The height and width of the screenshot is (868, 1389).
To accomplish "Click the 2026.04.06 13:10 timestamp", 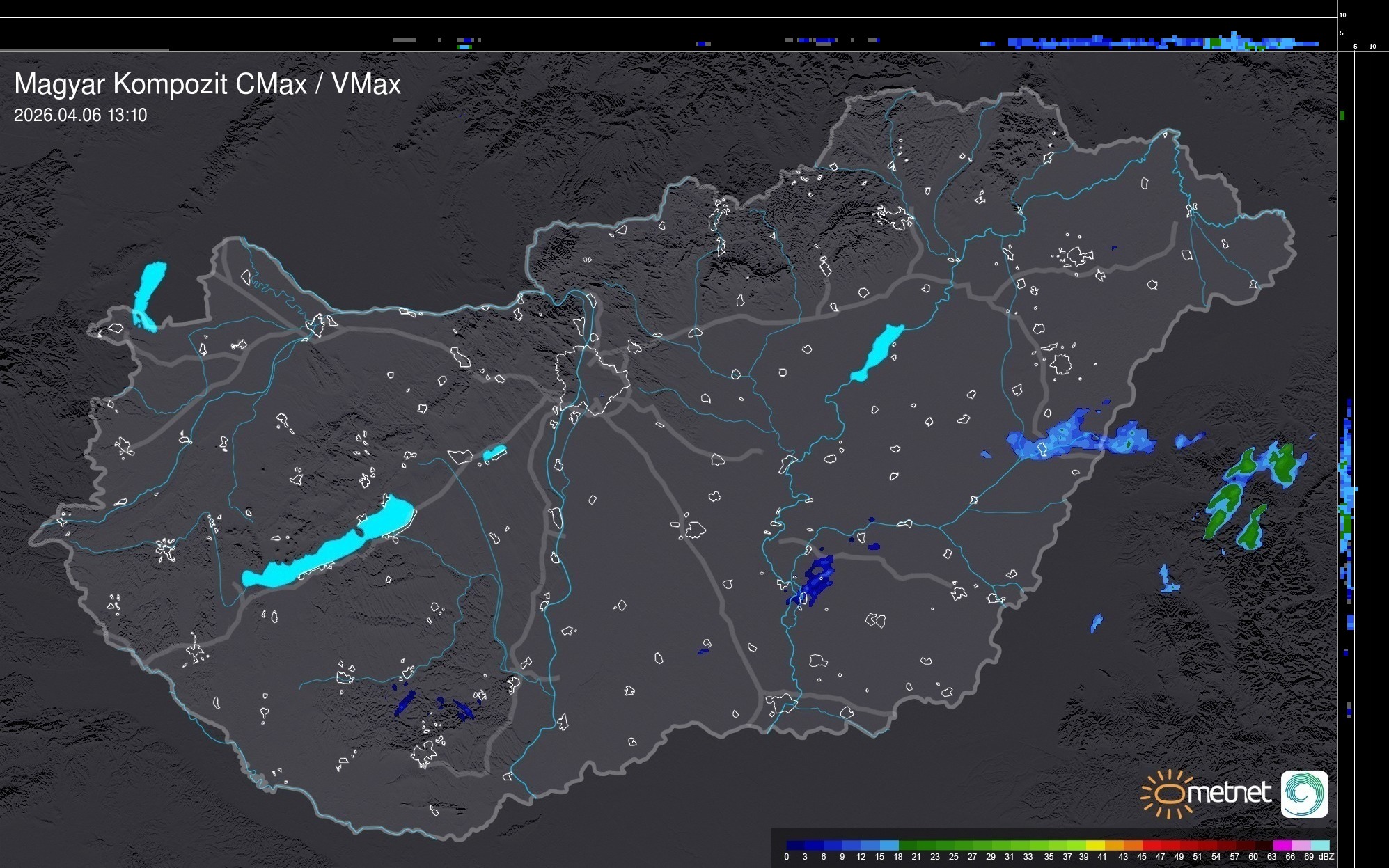I will click(80, 116).
